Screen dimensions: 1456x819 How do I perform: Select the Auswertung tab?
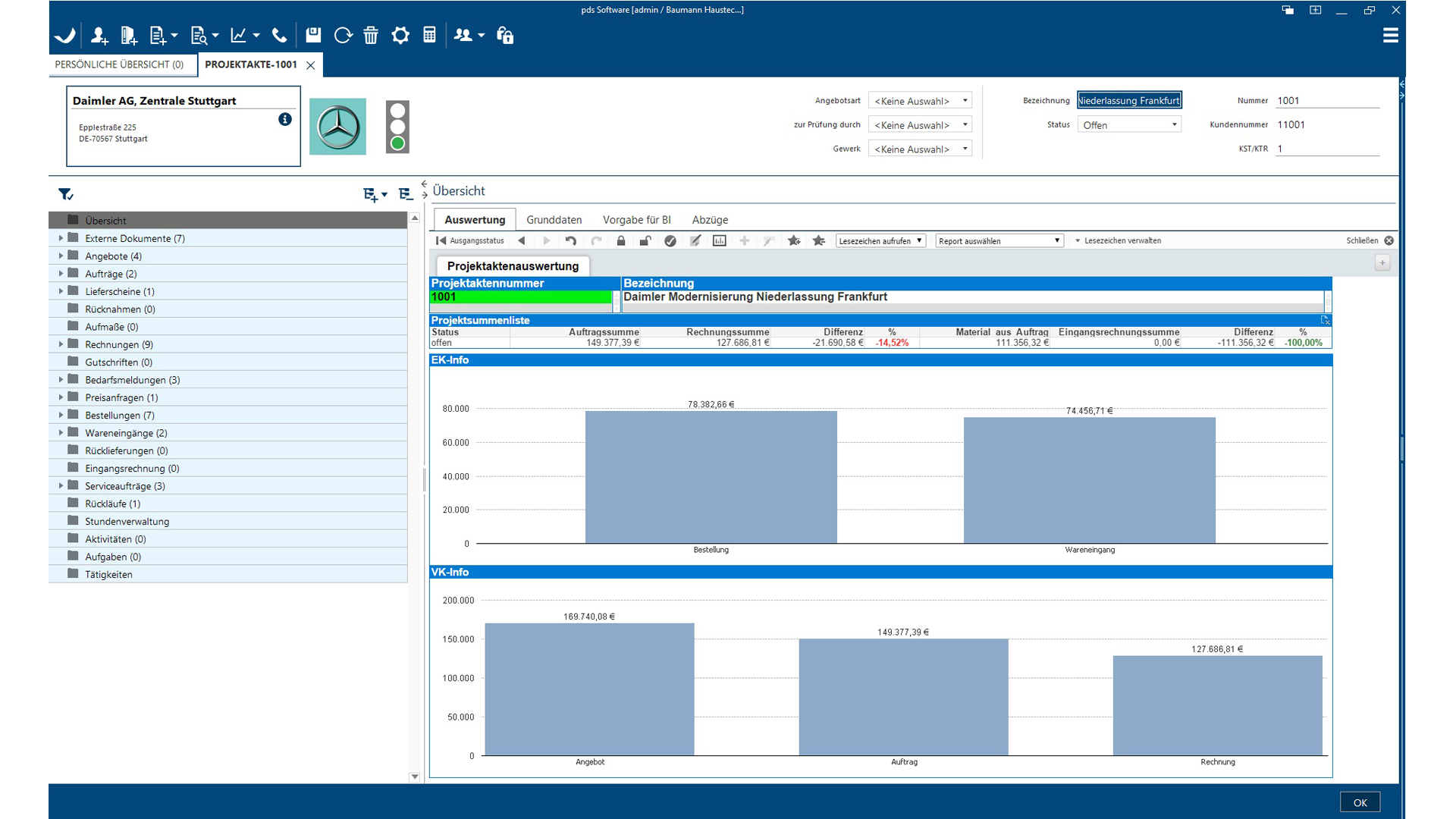[x=475, y=220]
